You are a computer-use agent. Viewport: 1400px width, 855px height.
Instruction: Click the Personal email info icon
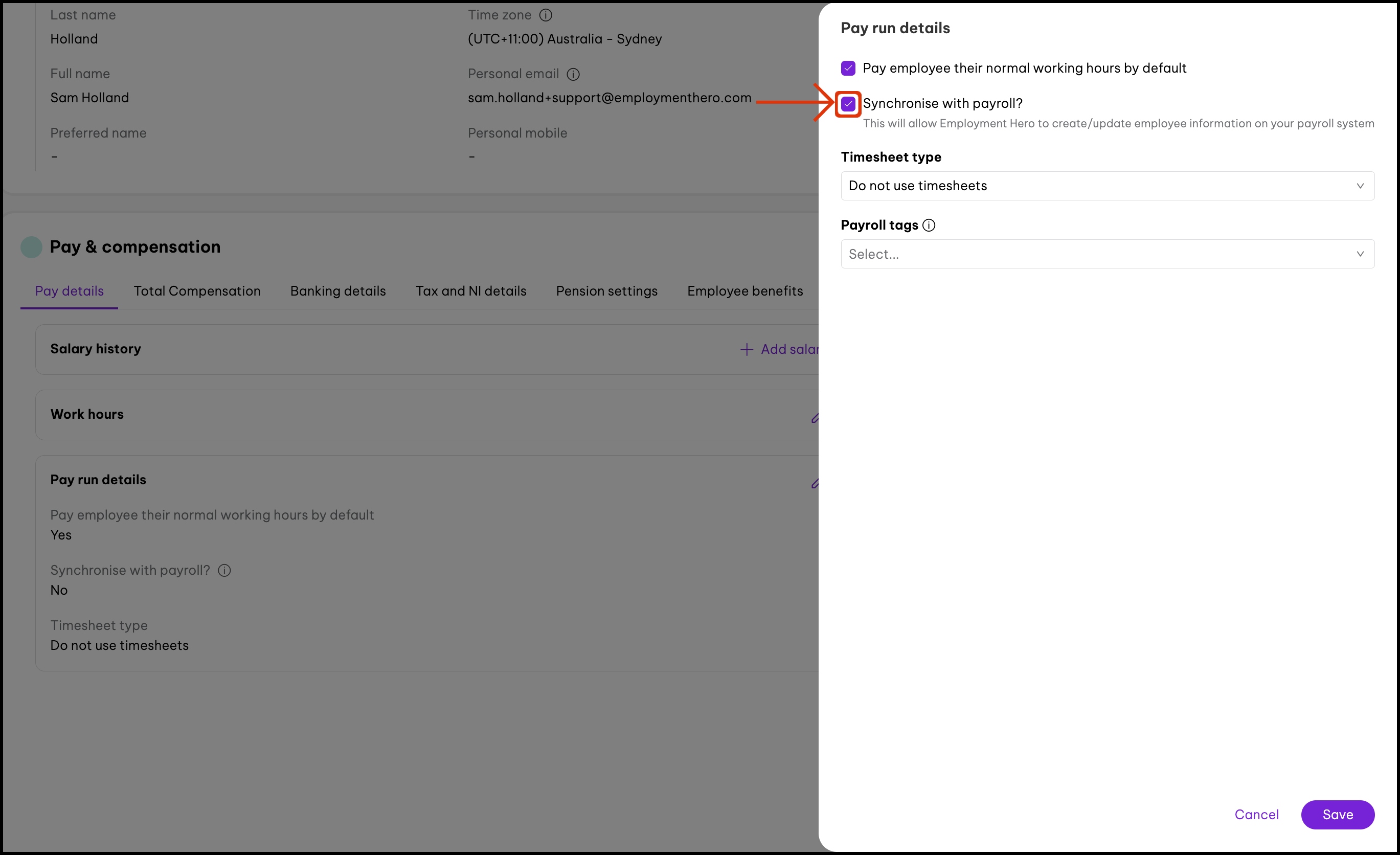tap(573, 75)
